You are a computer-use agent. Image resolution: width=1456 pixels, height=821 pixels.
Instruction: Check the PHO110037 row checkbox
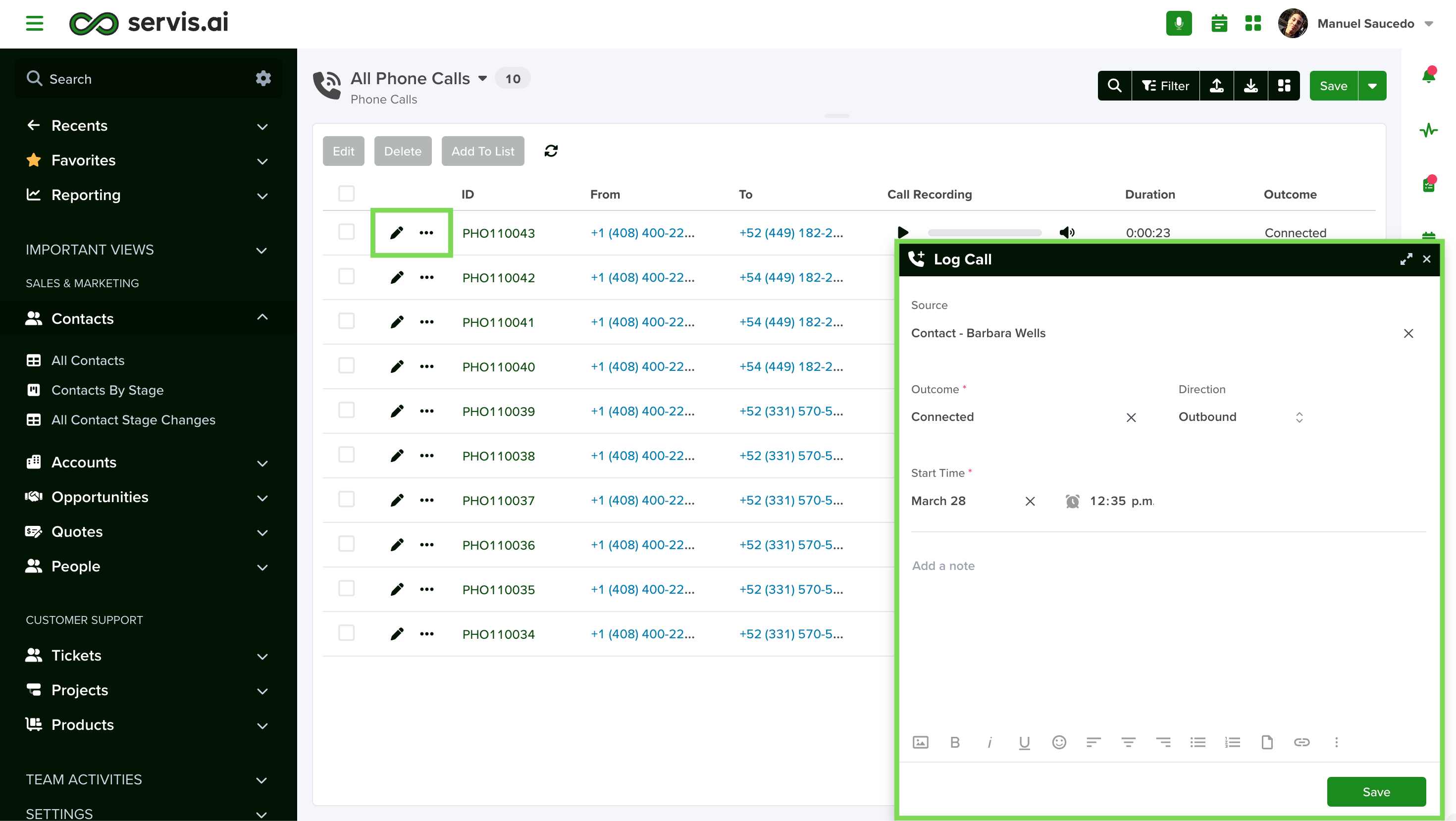tap(347, 500)
